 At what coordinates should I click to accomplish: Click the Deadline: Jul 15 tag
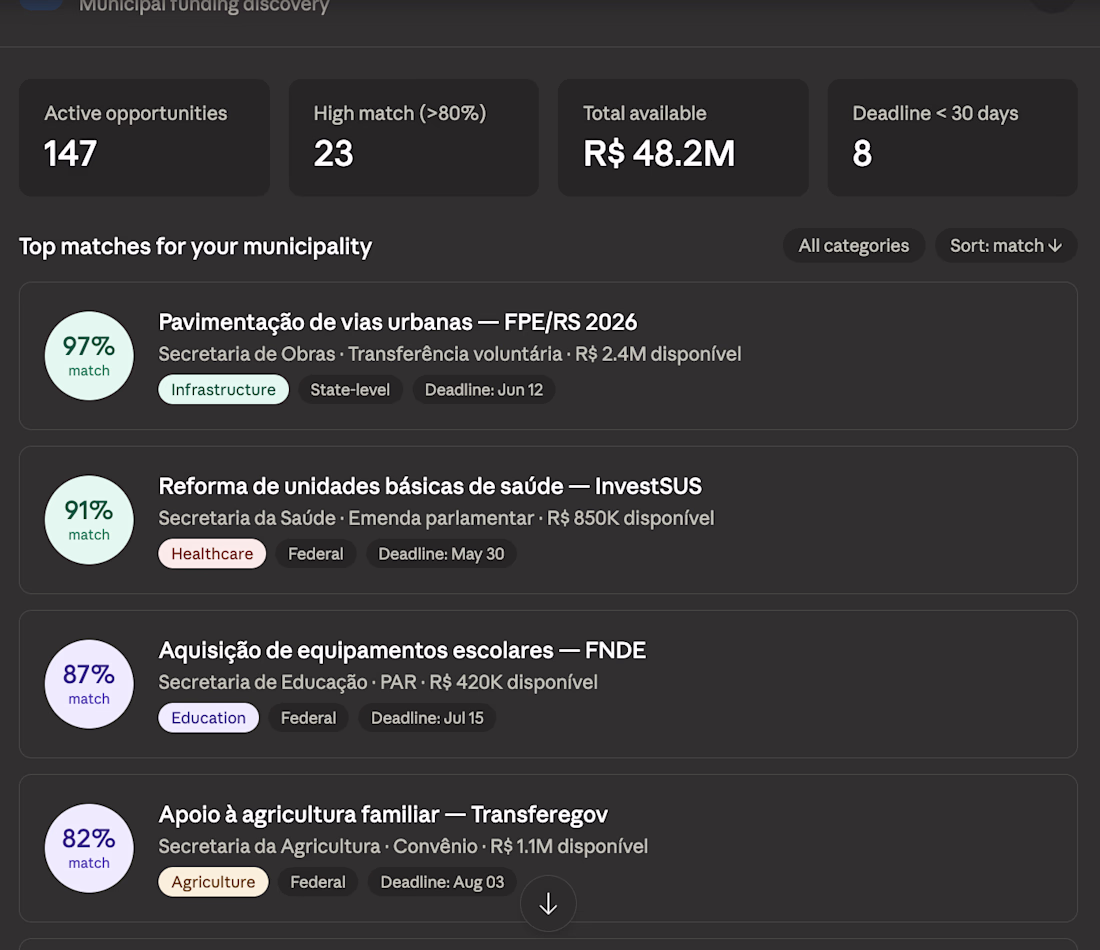tap(427, 718)
